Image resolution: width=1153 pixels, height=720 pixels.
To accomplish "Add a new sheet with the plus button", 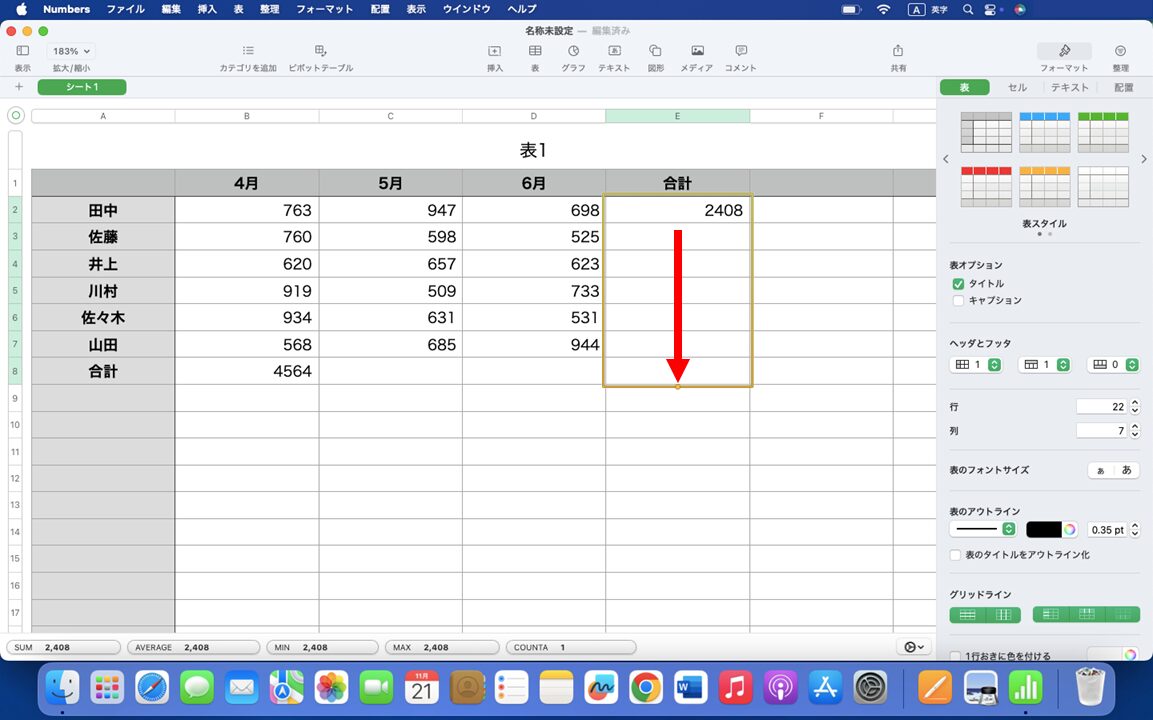I will [19, 87].
